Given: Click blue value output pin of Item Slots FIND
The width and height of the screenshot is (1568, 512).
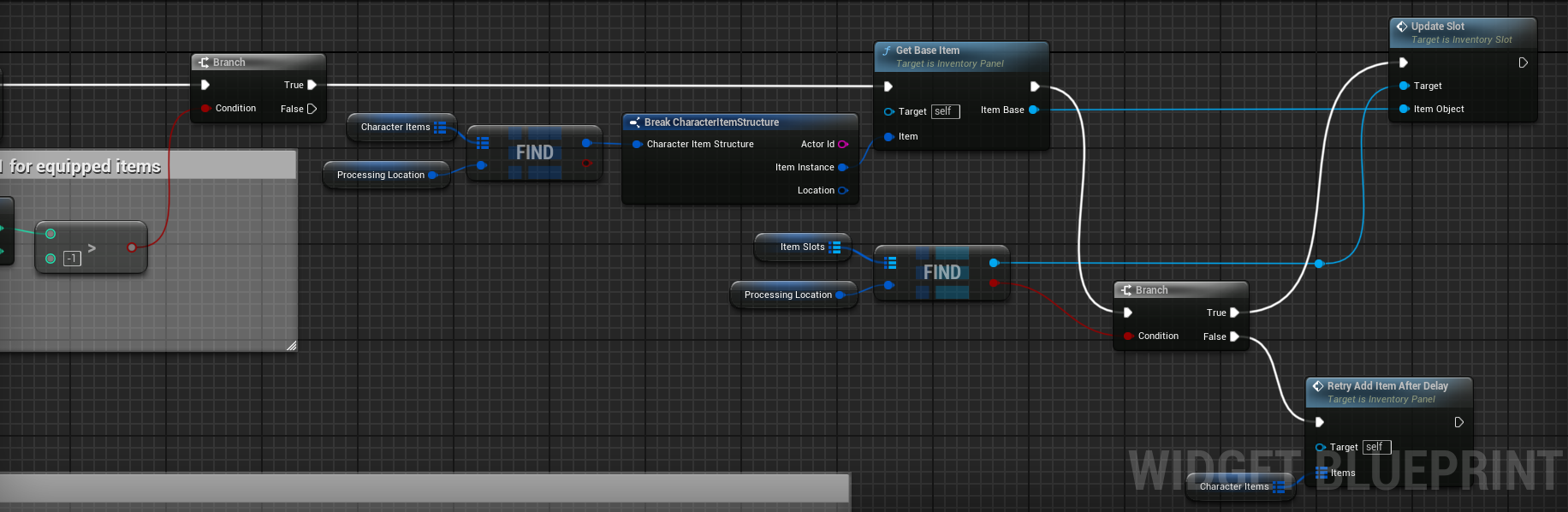Looking at the screenshot, I should coord(994,263).
